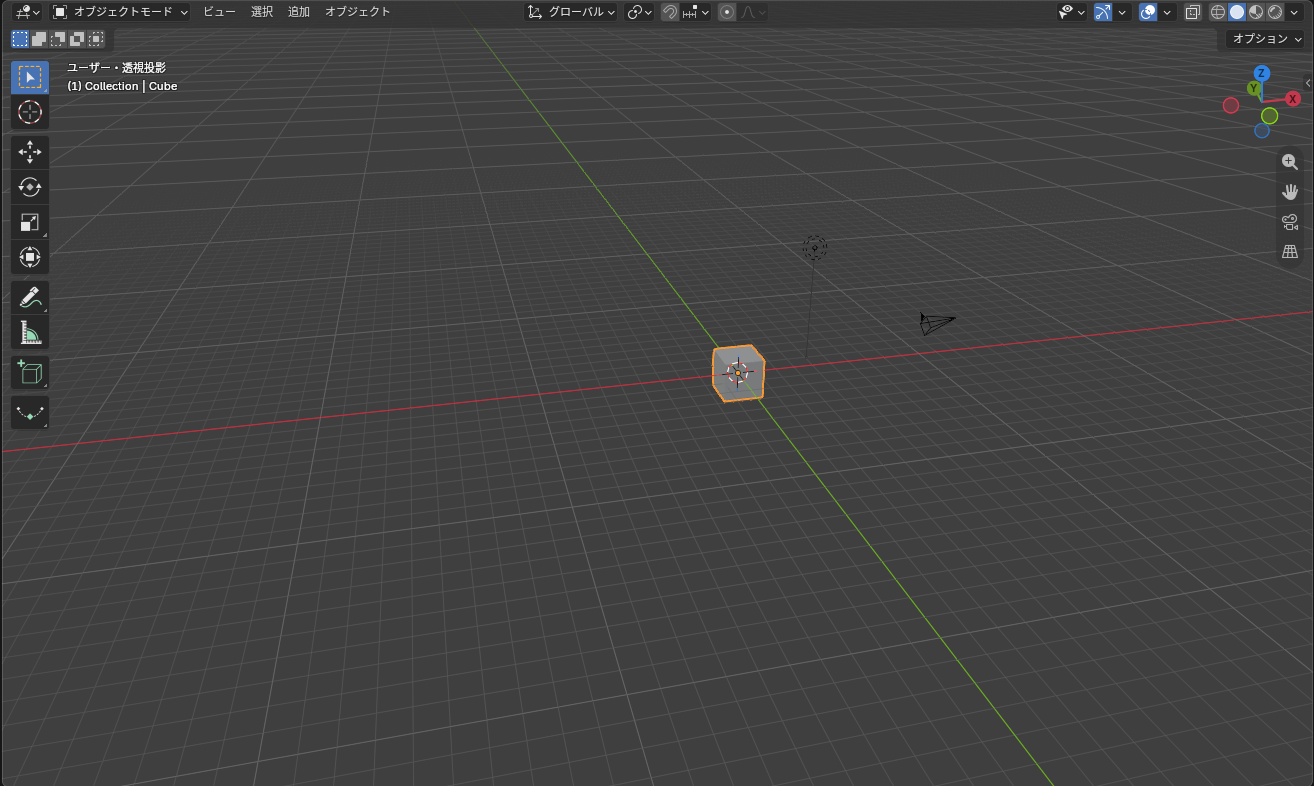Toggle camera view with camera icon

(x=1290, y=222)
